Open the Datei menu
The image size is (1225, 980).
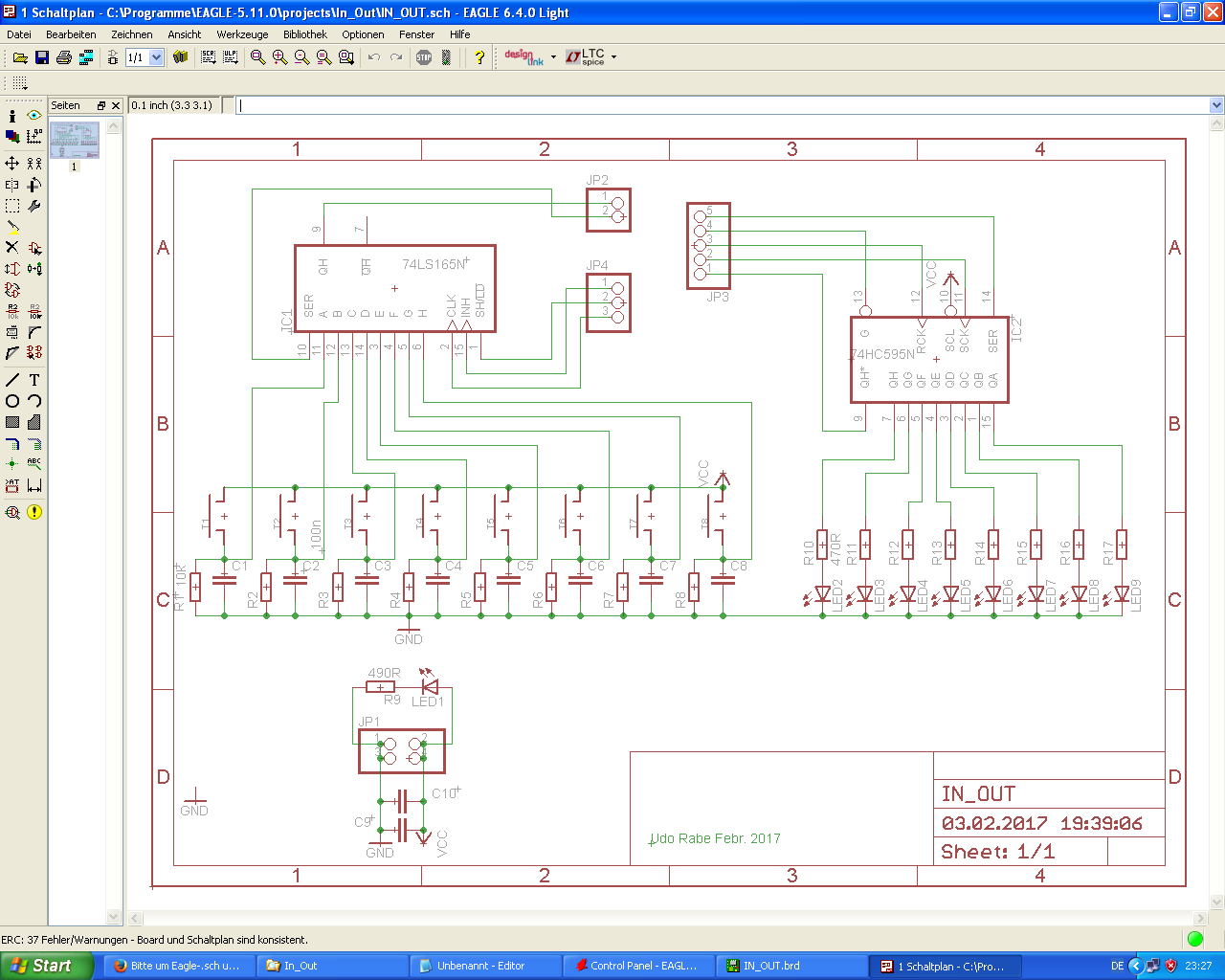[19, 34]
